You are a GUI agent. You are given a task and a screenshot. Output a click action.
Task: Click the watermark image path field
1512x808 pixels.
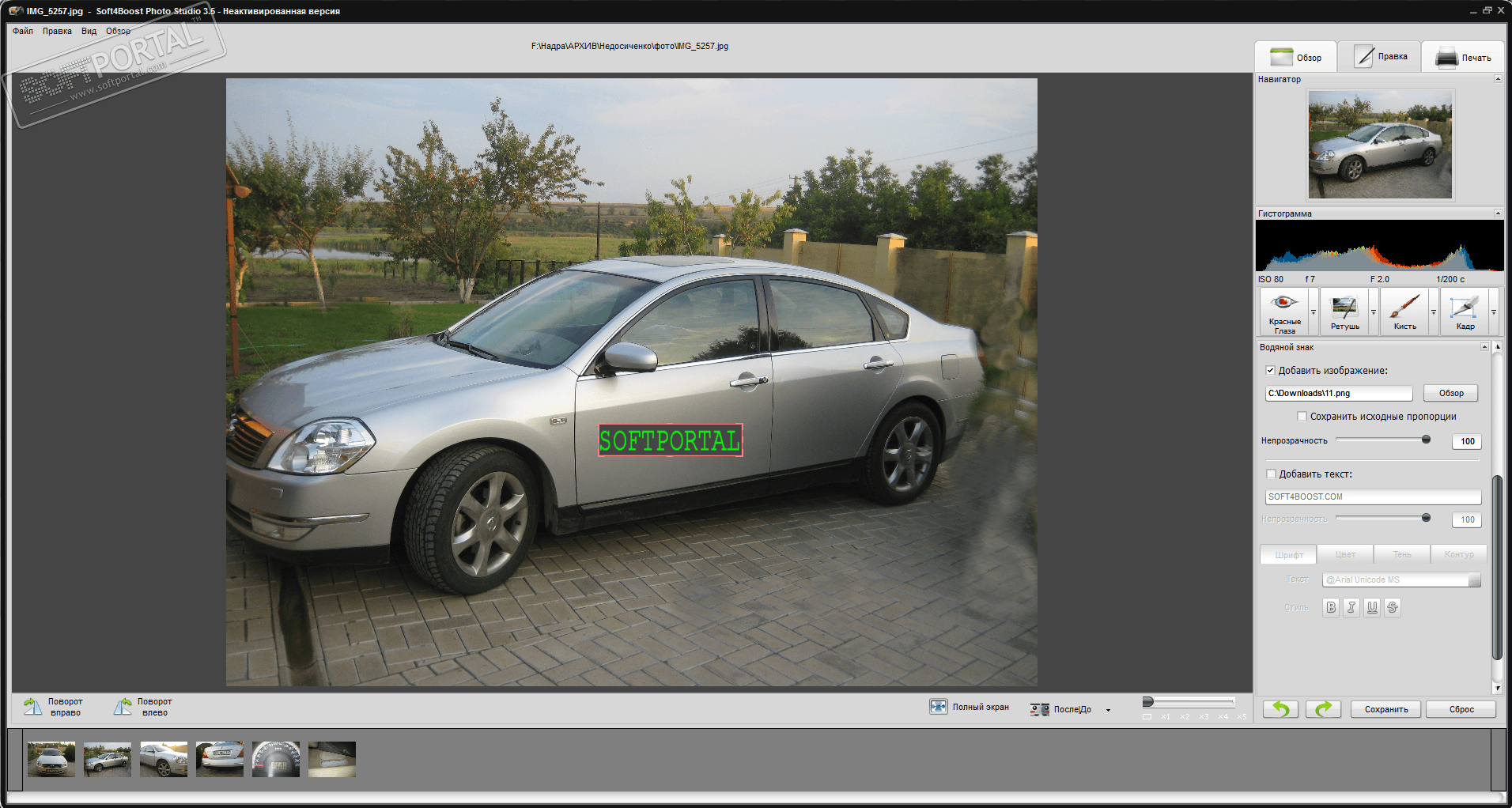tap(1339, 393)
